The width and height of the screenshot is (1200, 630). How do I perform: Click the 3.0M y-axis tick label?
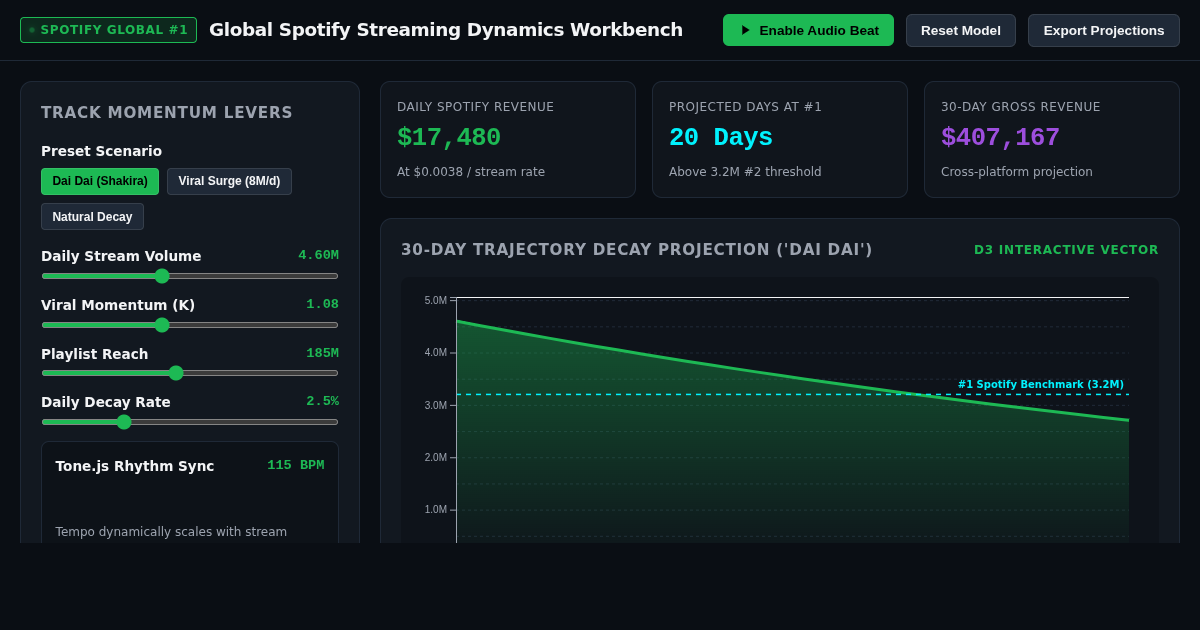[x=436, y=405]
